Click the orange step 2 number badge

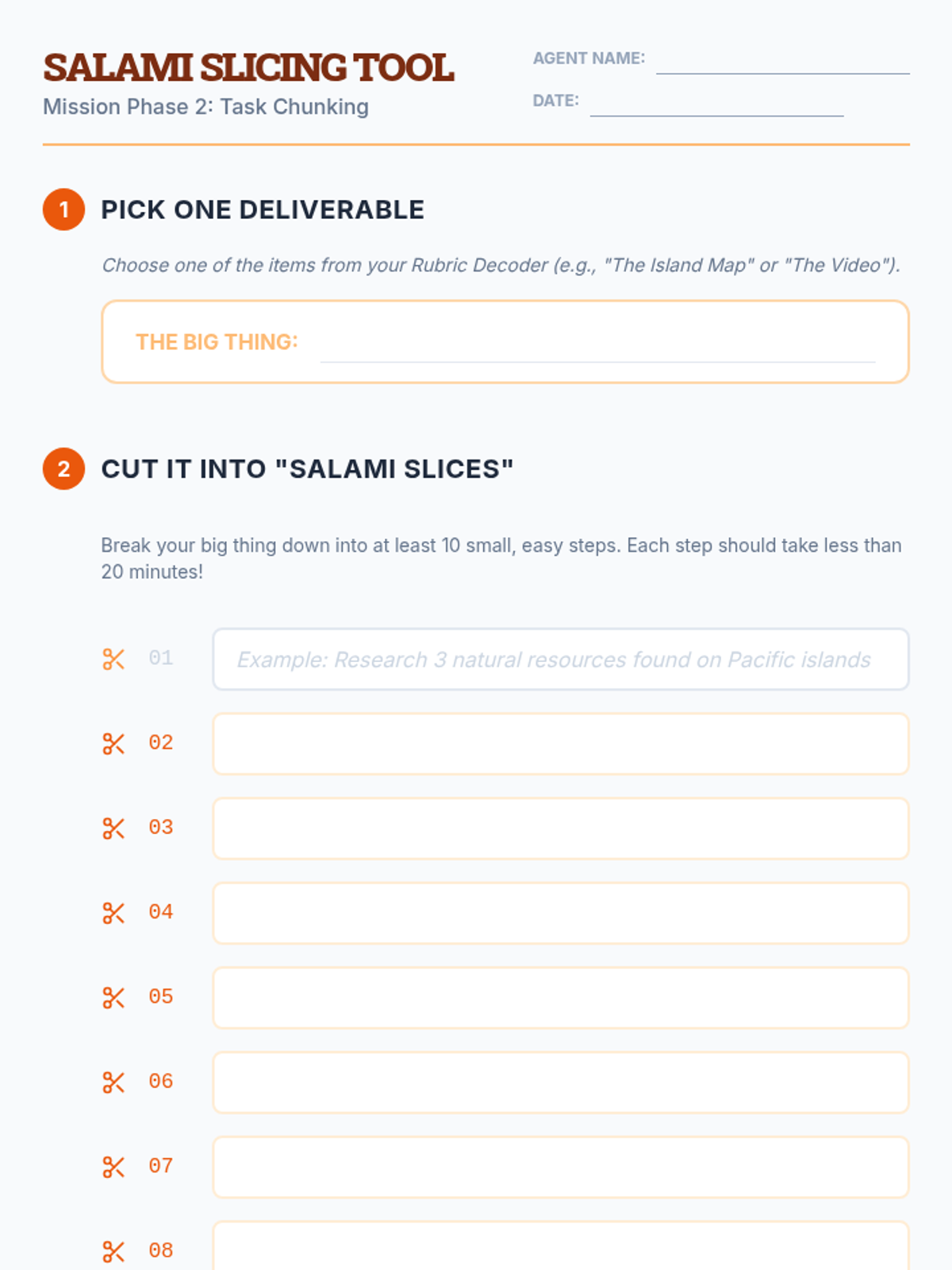[64, 469]
